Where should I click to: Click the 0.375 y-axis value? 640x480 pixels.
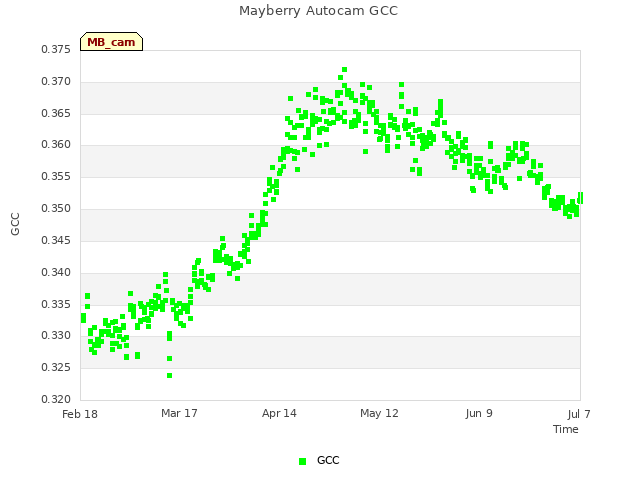[56, 49]
